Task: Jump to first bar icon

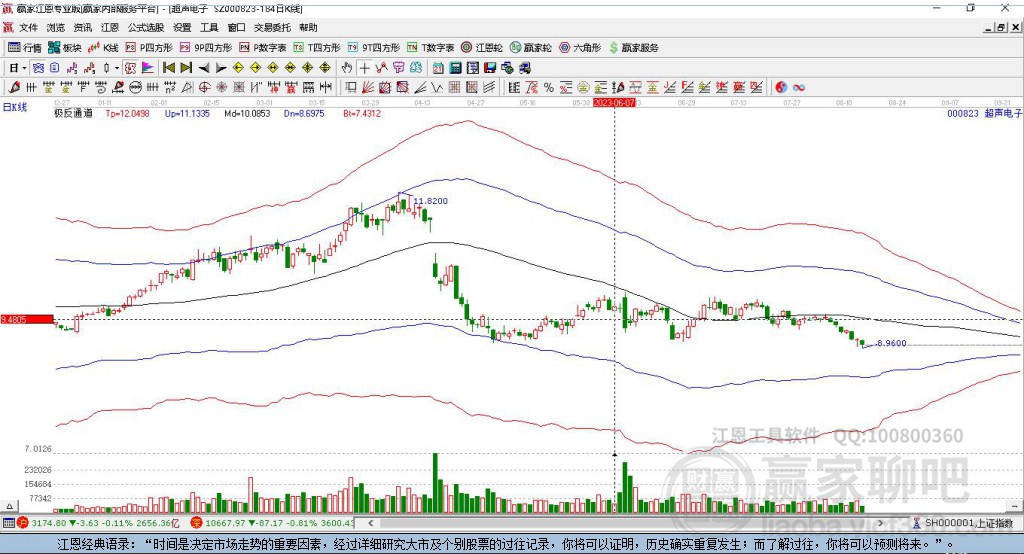Action: click(x=169, y=68)
